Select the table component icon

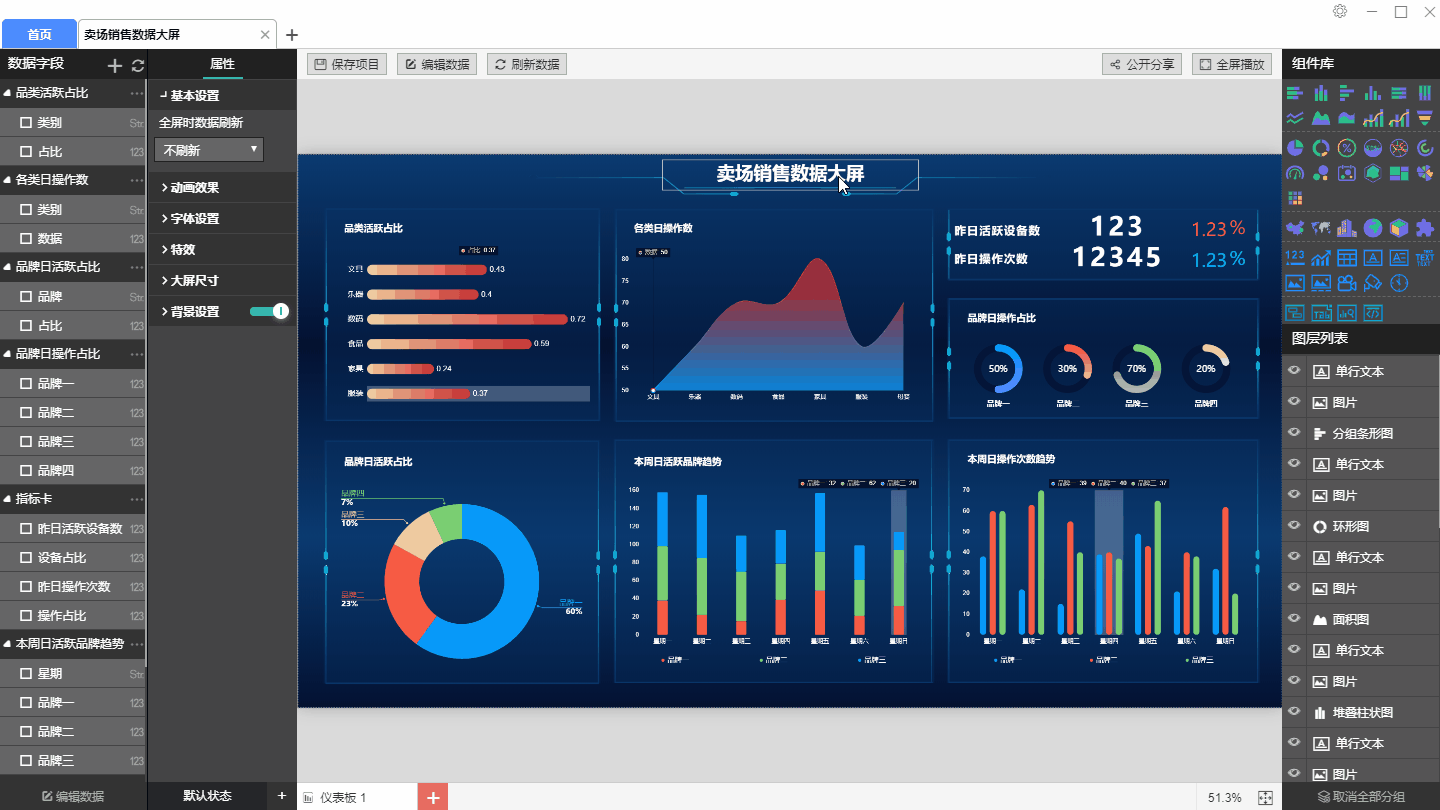tap(1347, 257)
